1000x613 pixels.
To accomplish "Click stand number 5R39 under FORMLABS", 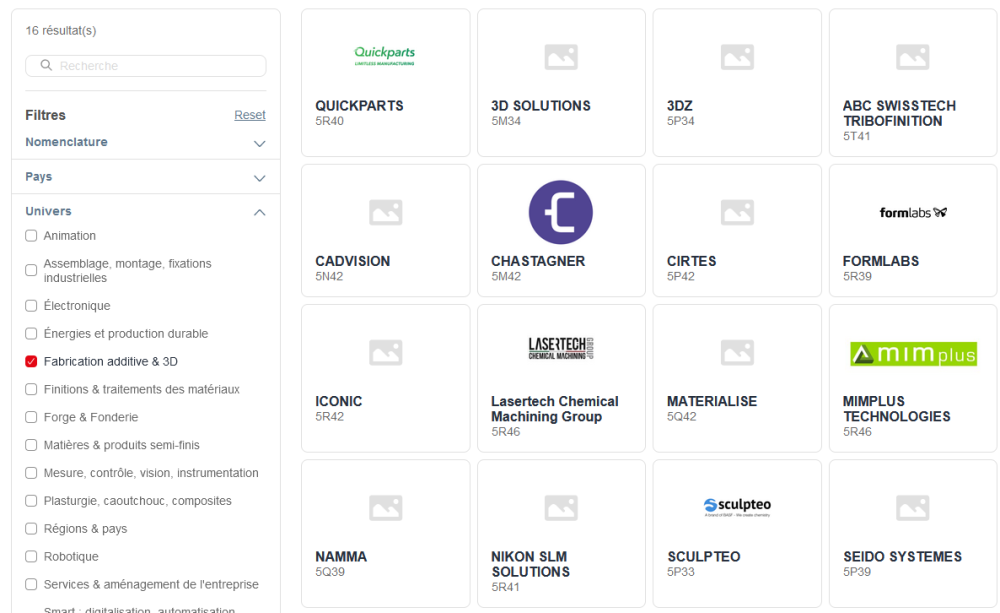I will (857, 276).
